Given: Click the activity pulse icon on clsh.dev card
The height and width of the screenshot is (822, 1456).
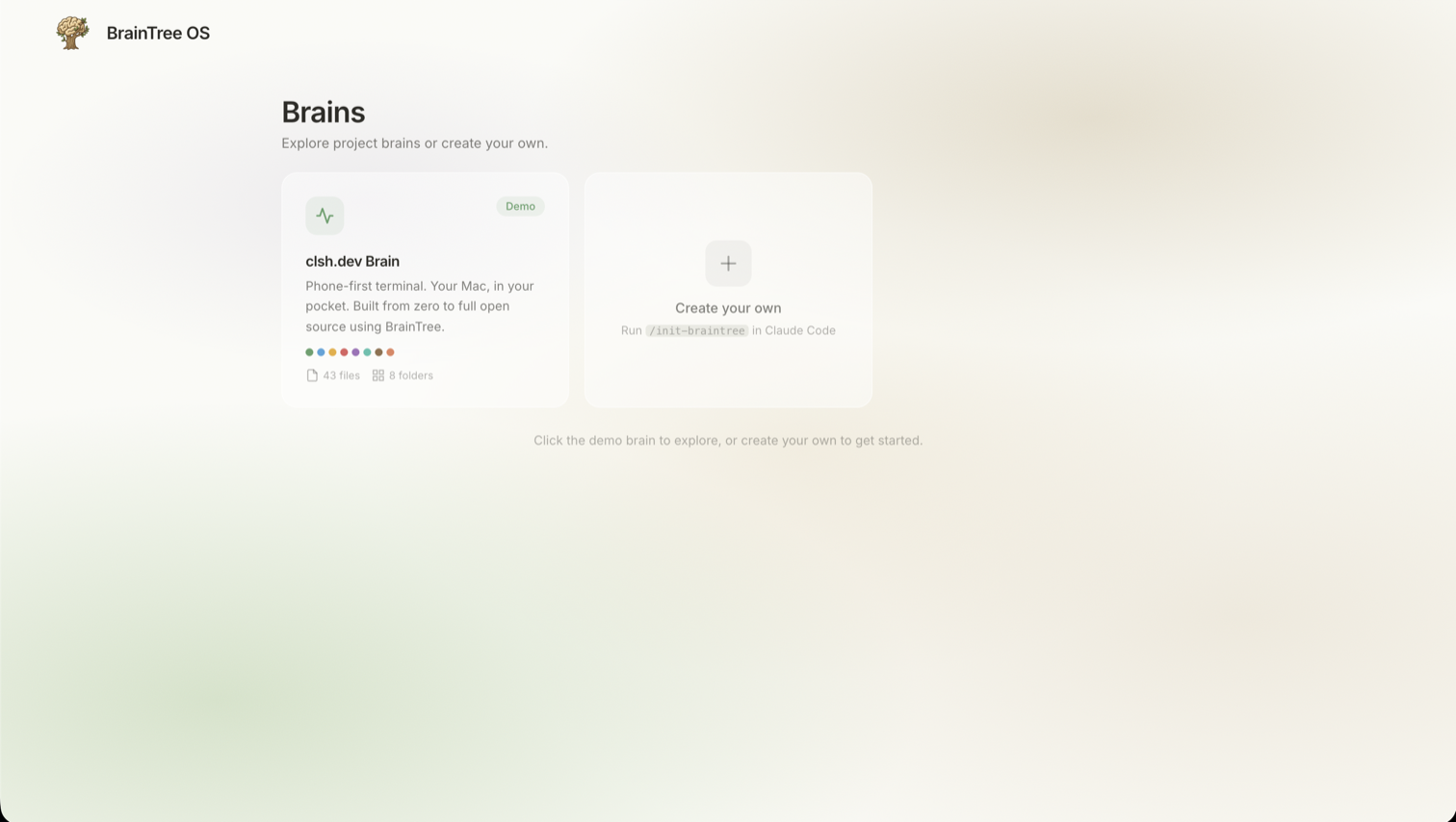Looking at the screenshot, I should click(x=325, y=216).
